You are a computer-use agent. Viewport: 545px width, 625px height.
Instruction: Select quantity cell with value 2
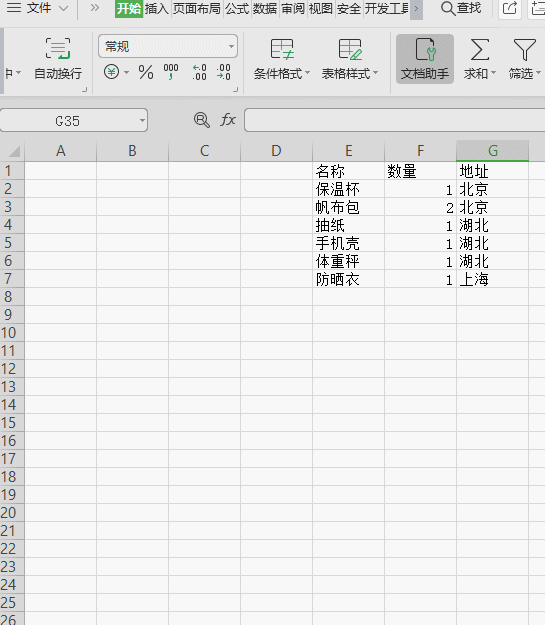pyautogui.click(x=420, y=207)
